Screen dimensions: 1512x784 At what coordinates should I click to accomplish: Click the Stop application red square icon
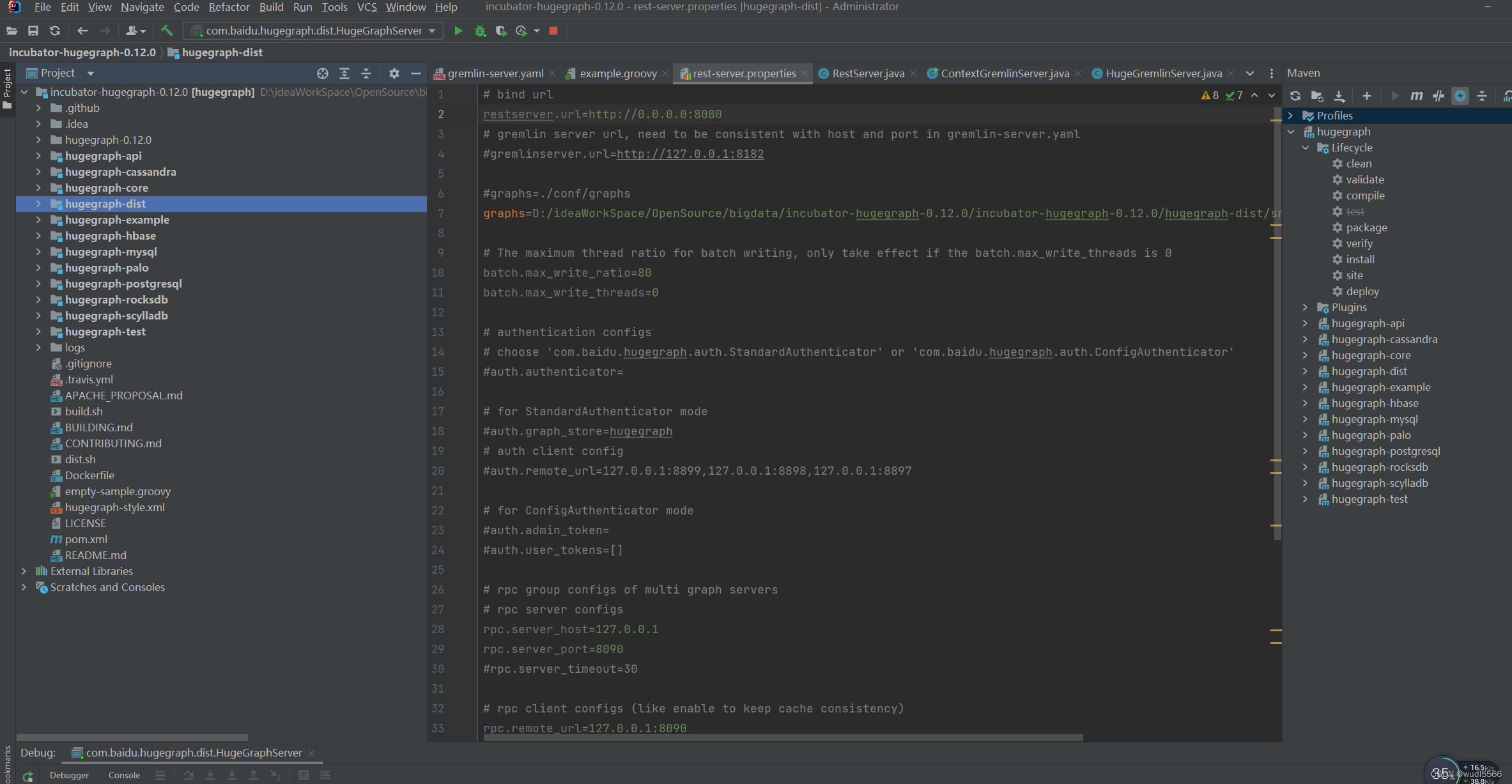[x=553, y=31]
